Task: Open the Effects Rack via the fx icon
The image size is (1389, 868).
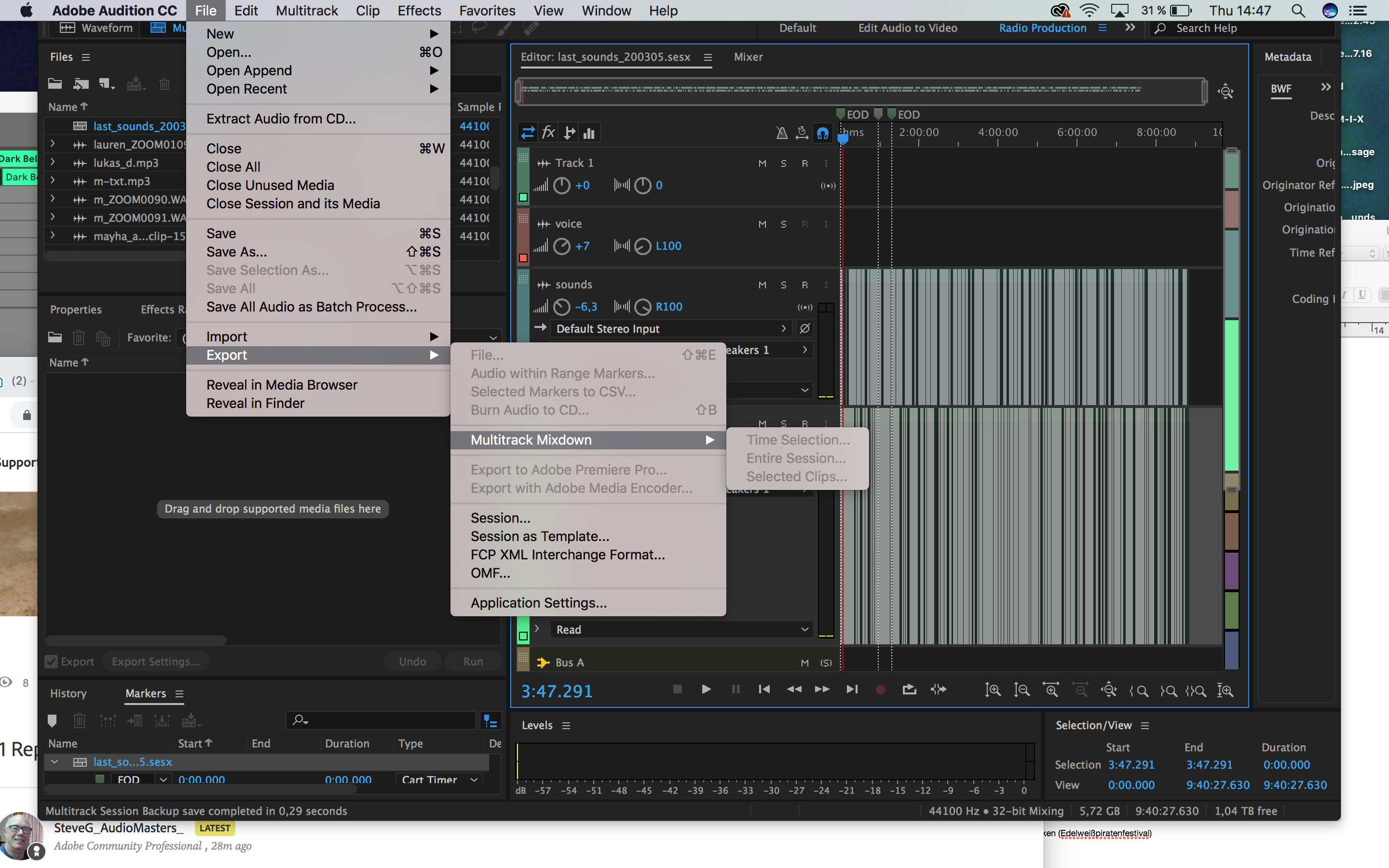Action: click(x=548, y=133)
